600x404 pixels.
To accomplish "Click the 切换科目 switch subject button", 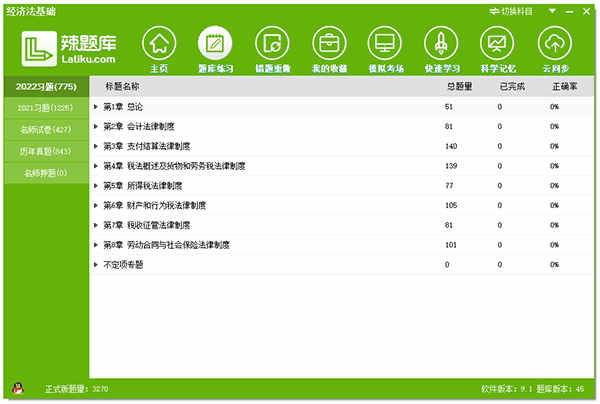I will pos(511,11).
